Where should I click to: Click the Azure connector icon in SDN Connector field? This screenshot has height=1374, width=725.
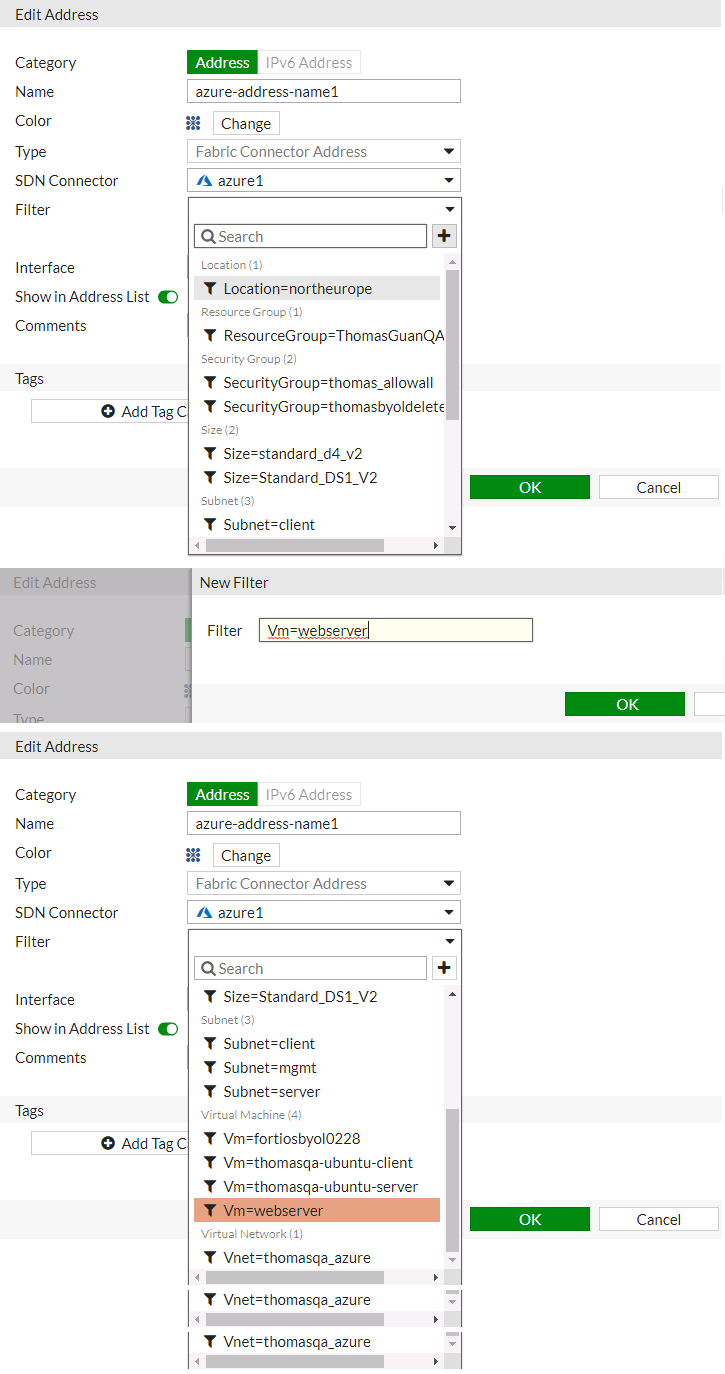pyautogui.click(x=203, y=180)
